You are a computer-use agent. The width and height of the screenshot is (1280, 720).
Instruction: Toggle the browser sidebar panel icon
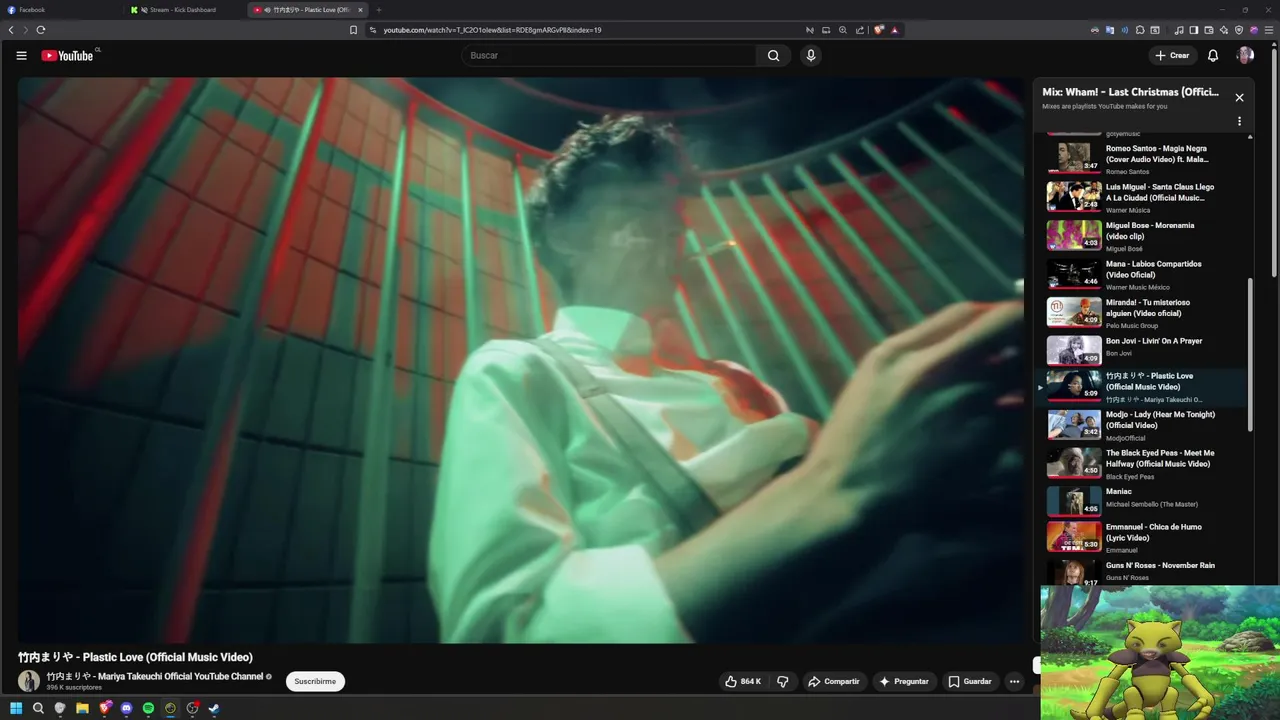click(1193, 30)
